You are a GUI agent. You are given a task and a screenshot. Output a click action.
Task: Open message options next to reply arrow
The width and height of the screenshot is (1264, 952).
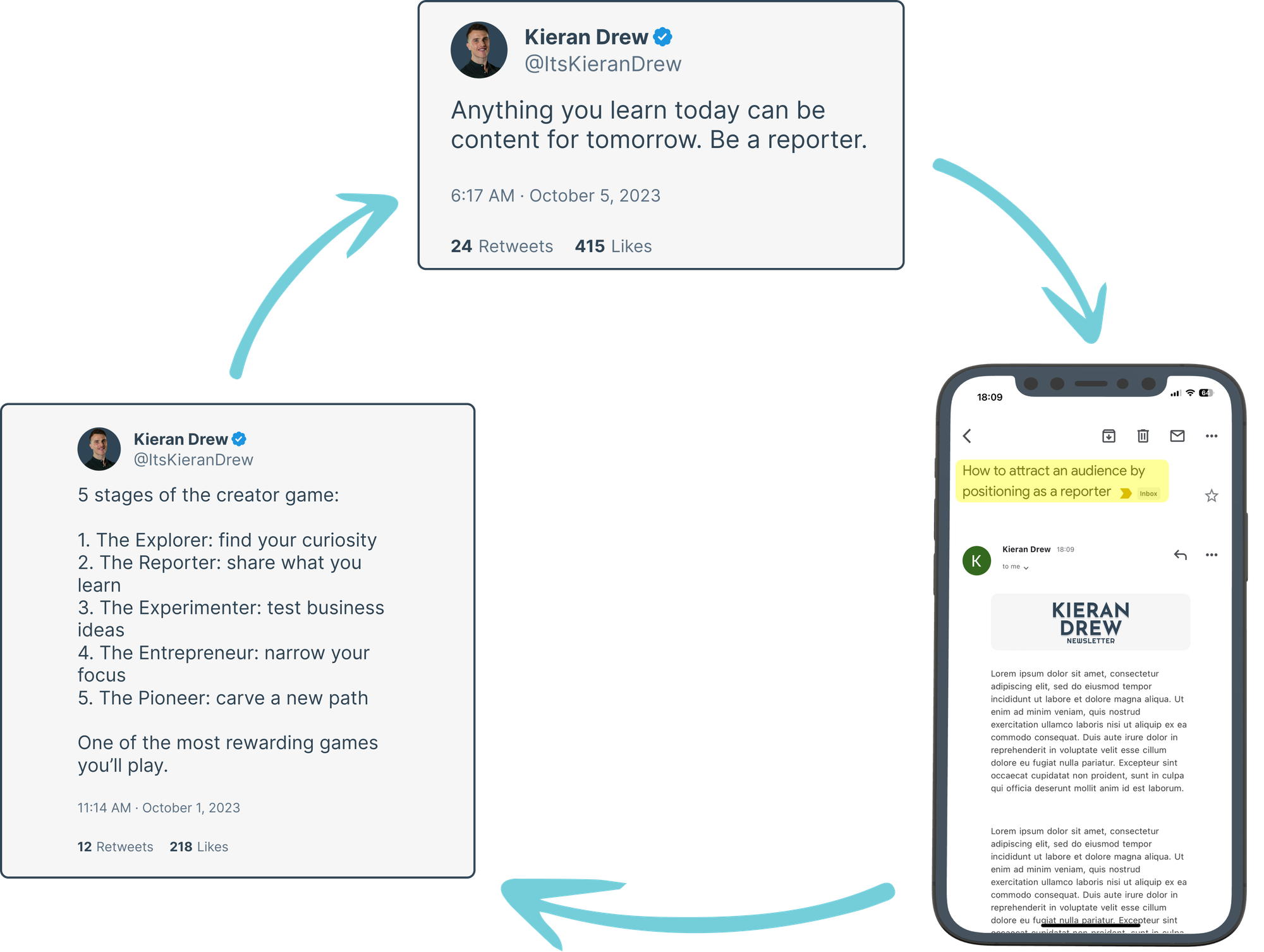(1211, 555)
